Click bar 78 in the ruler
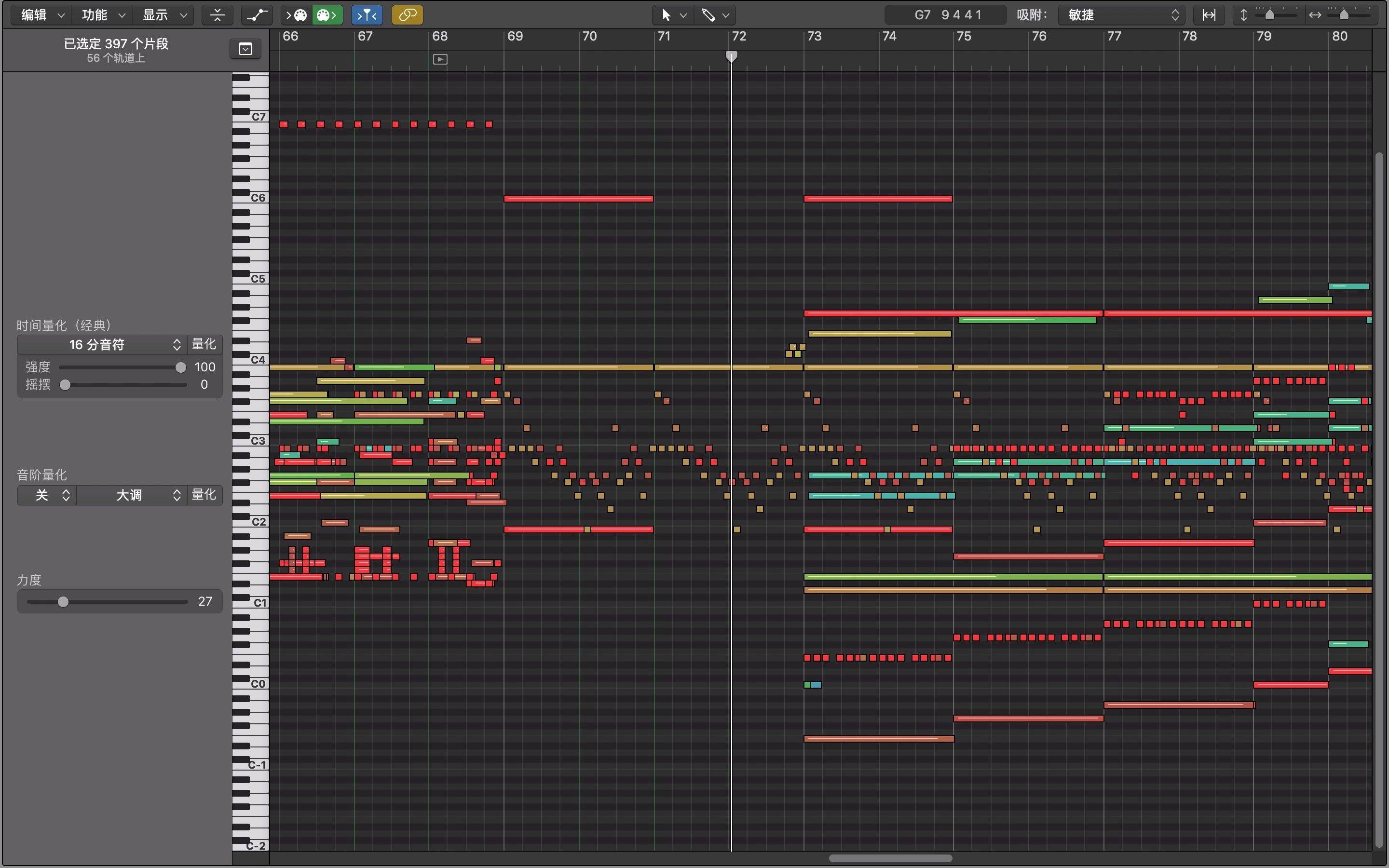1389x868 pixels. 1189,36
